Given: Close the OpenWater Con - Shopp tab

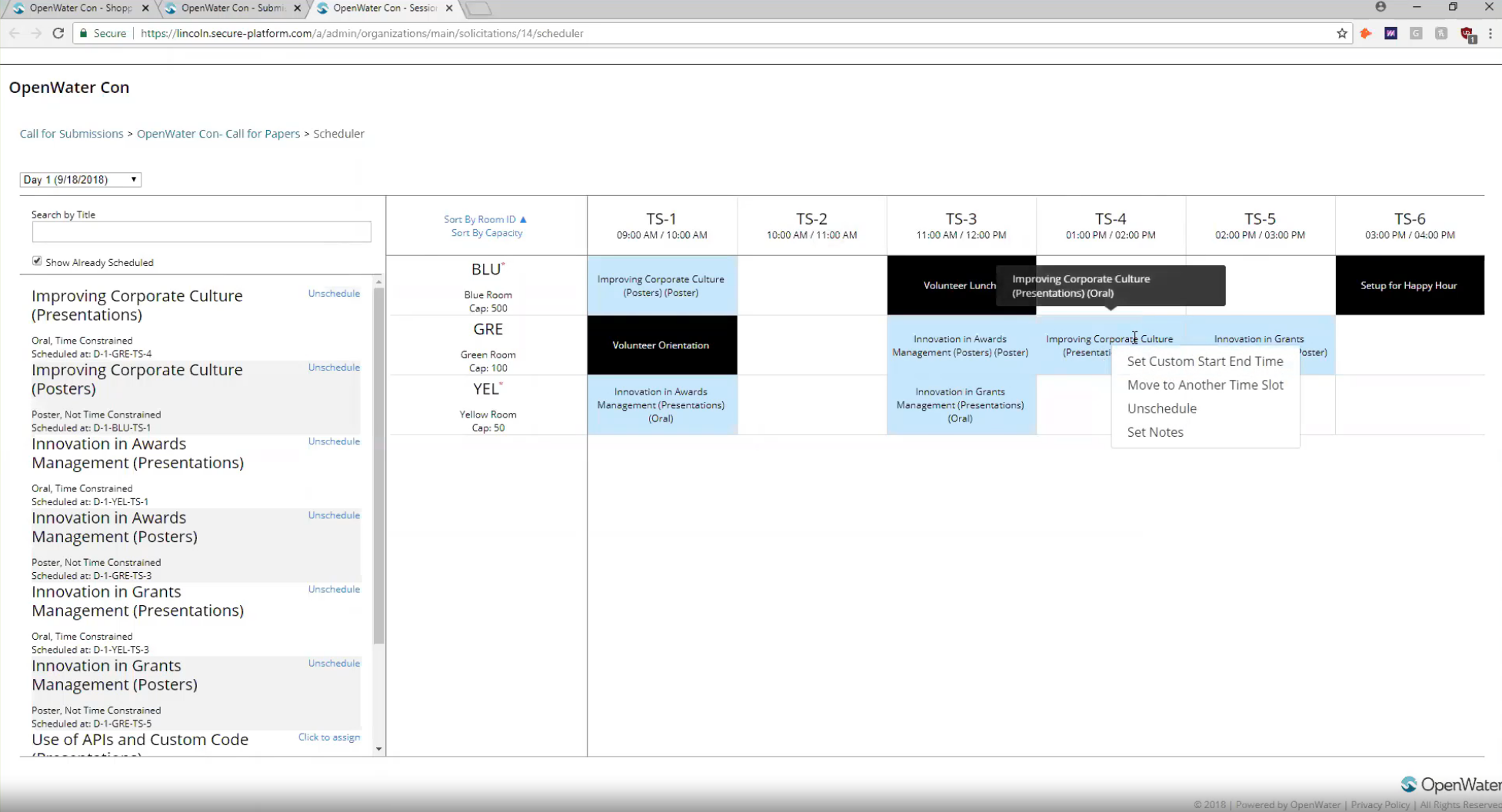Looking at the screenshot, I should coord(145,8).
